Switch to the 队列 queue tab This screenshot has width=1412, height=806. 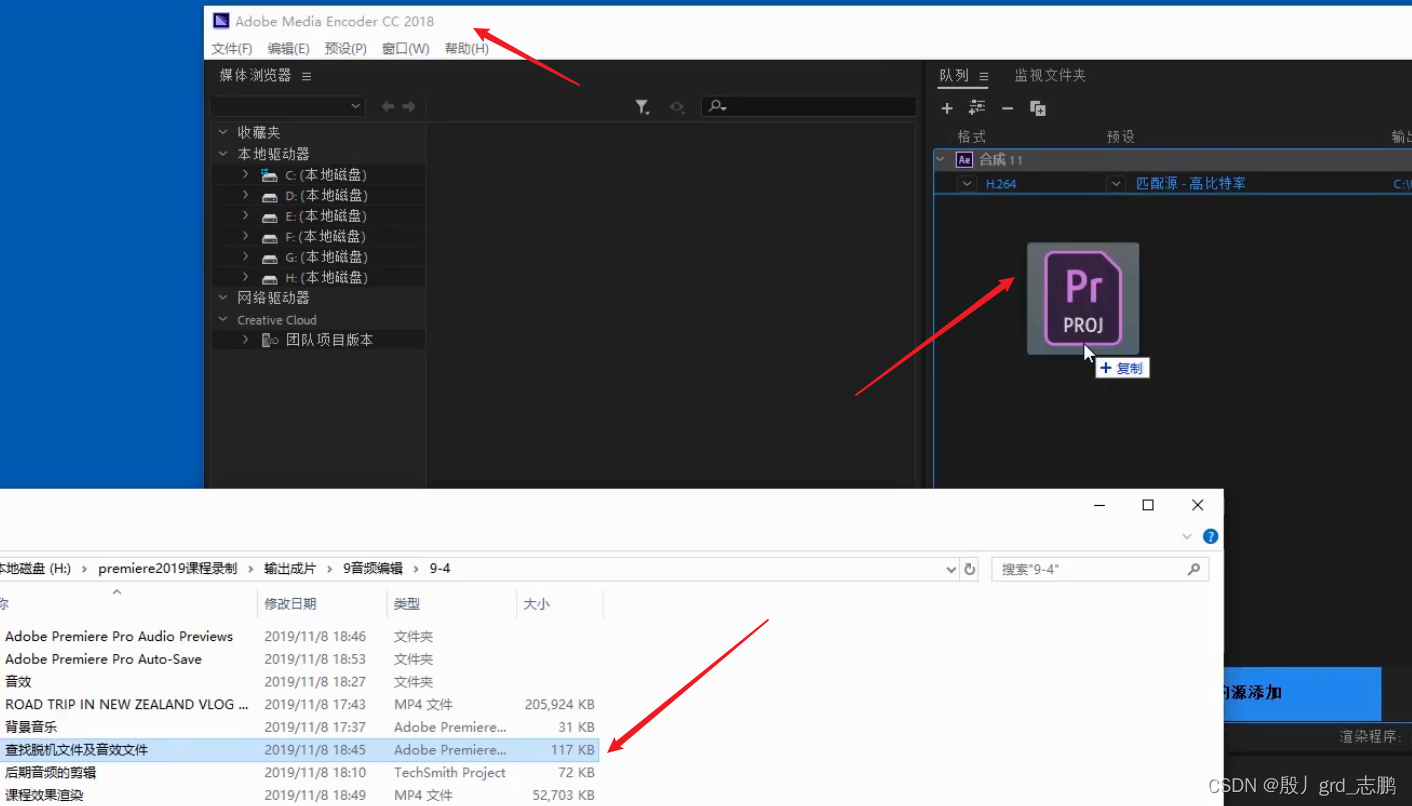[954, 76]
